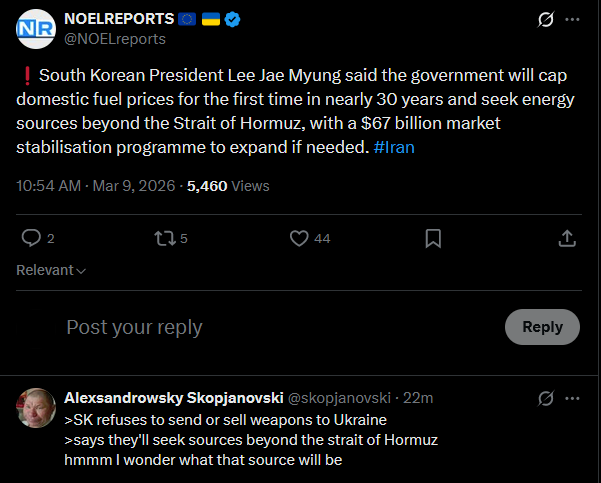
Task: Open Alexsandrowsky Skopjanovski's avatar
Action: pyautogui.click(x=36, y=407)
